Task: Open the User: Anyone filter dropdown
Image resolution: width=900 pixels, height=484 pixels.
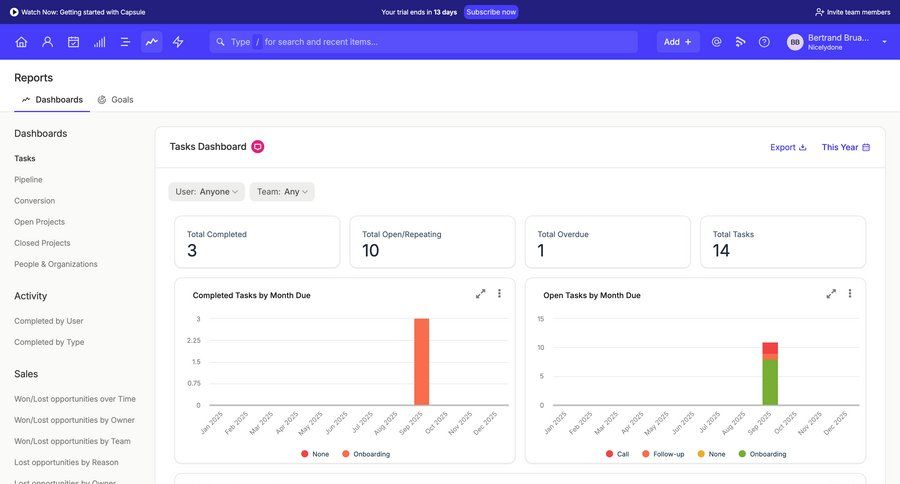Action: point(207,192)
